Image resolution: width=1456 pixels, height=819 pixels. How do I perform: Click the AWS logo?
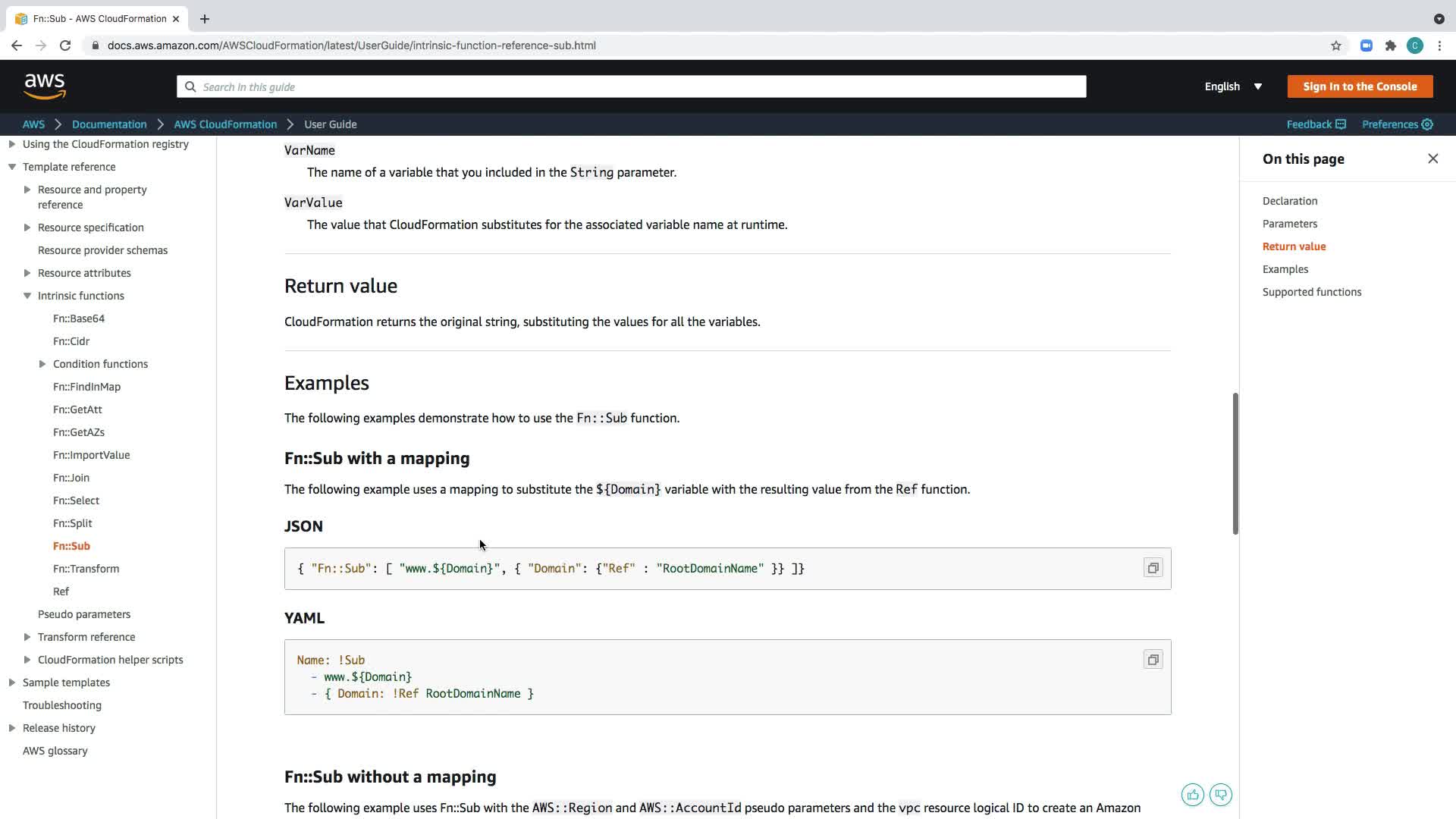[45, 86]
